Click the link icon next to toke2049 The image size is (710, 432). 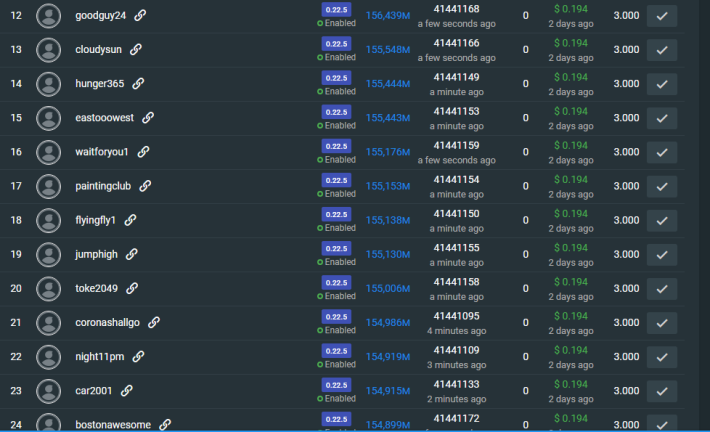(x=132, y=288)
